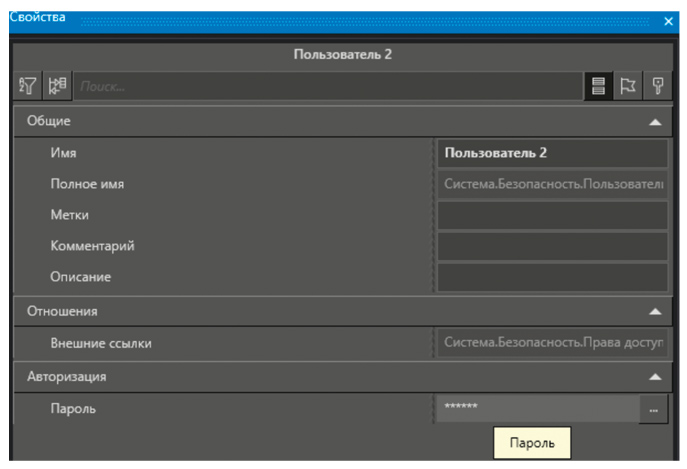Select the Полное имя value field
This screenshot has height=469, width=687.
tap(551, 184)
